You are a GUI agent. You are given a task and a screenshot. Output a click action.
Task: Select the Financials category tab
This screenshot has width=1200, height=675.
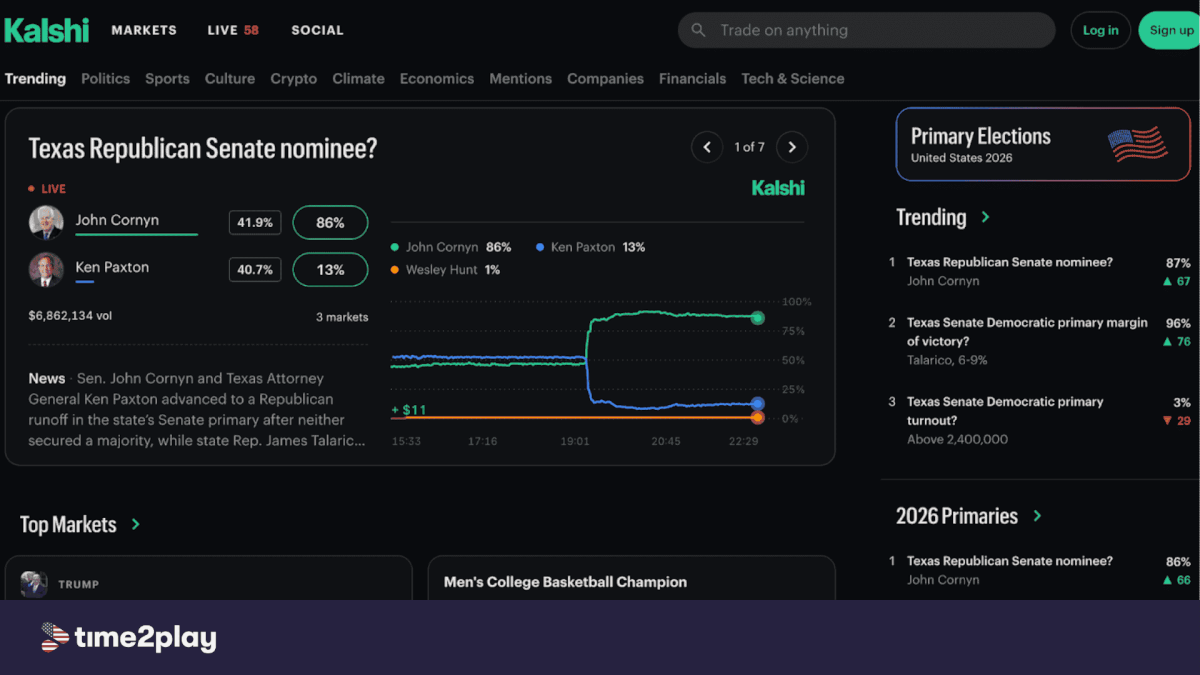click(x=692, y=78)
